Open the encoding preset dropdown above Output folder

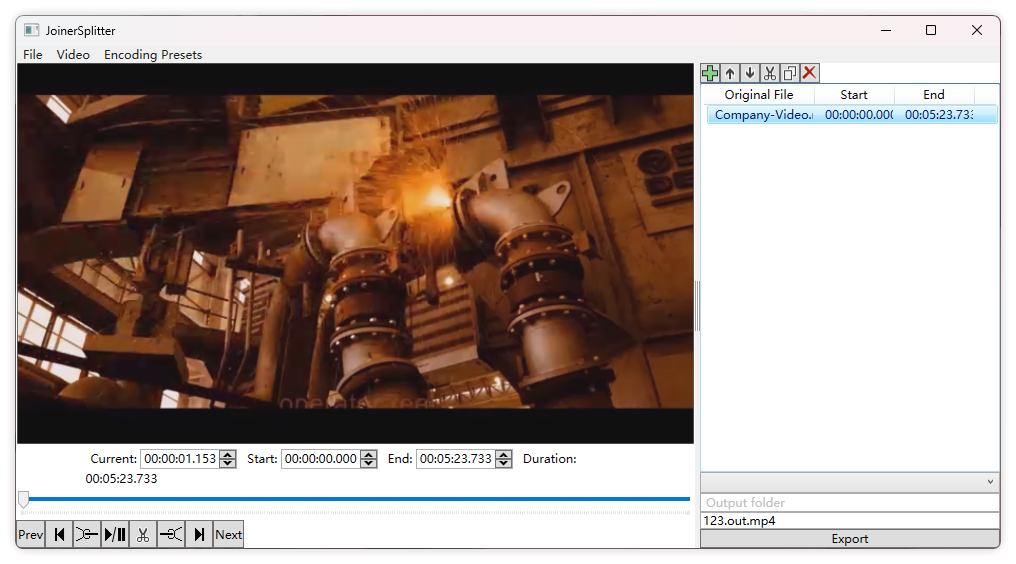[x=849, y=482]
